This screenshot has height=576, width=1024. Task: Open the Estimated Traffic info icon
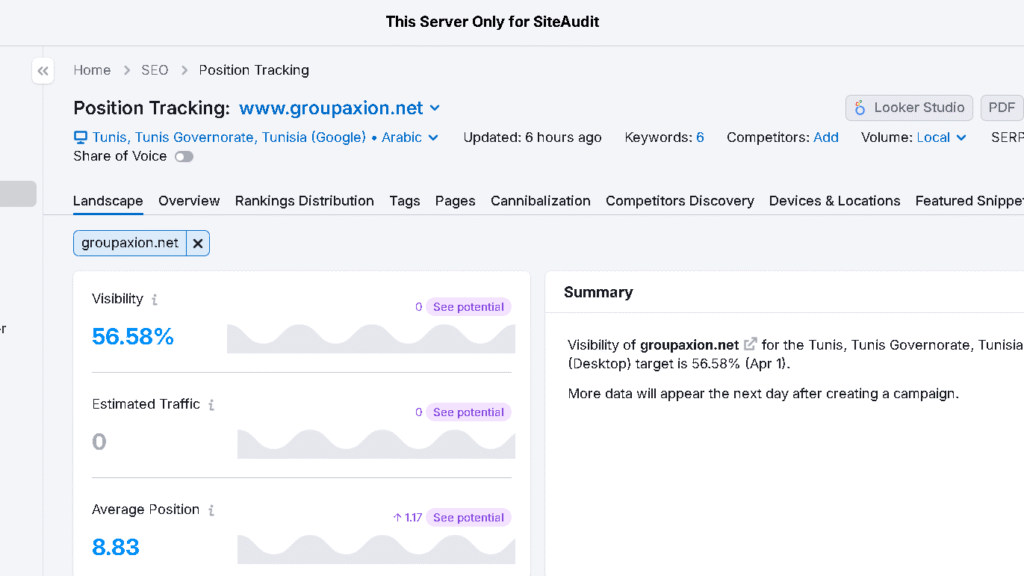(x=211, y=404)
